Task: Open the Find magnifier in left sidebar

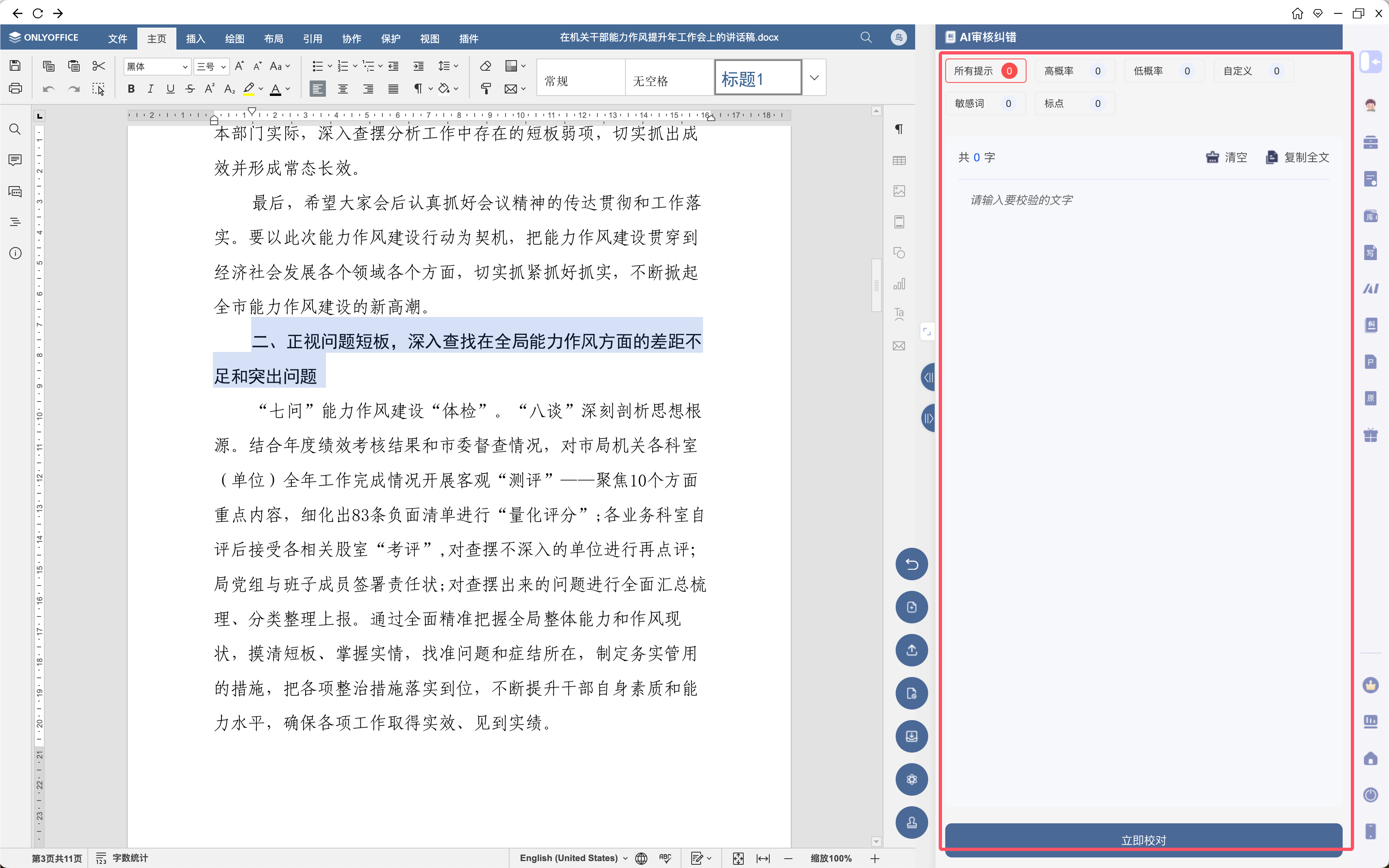Action: 15,129
